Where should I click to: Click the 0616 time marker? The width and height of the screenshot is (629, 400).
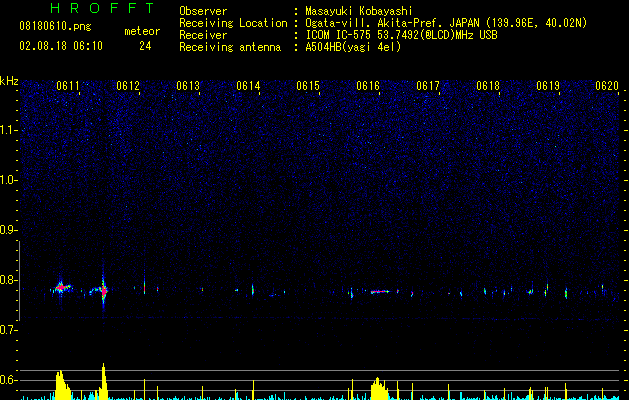[368, 86]
